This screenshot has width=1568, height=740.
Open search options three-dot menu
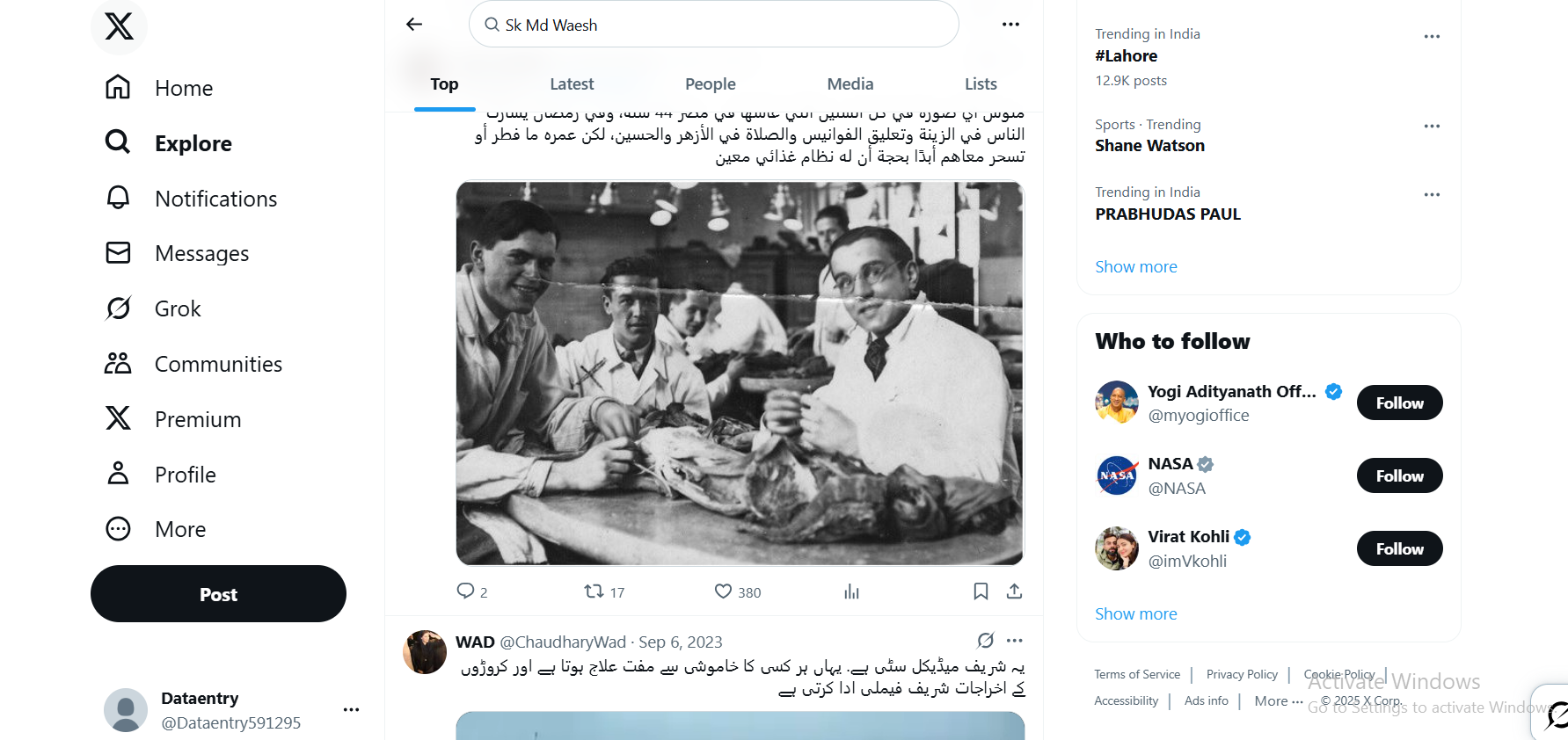(1011, 25)
